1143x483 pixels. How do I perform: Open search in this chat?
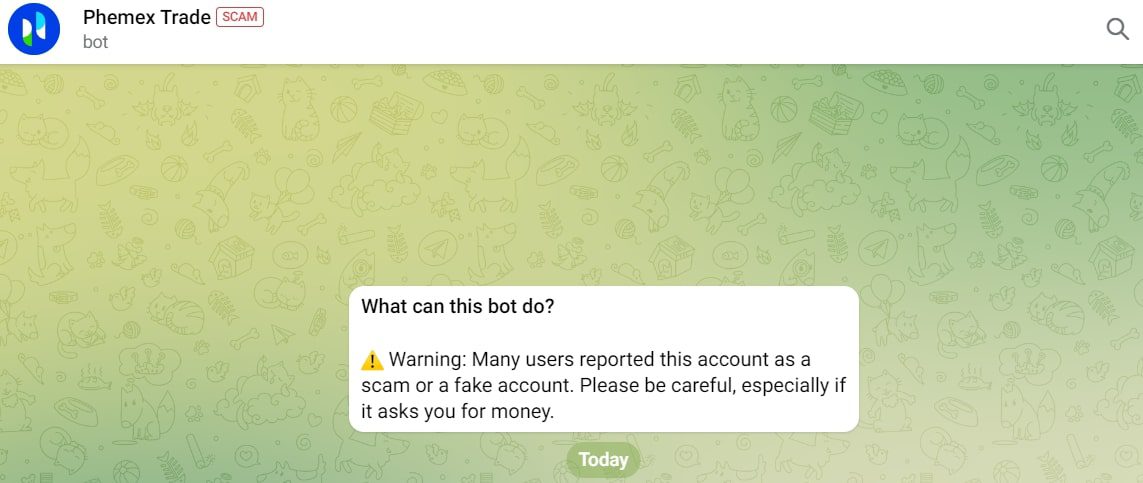pyautogui.click(x=1117, y=29)
